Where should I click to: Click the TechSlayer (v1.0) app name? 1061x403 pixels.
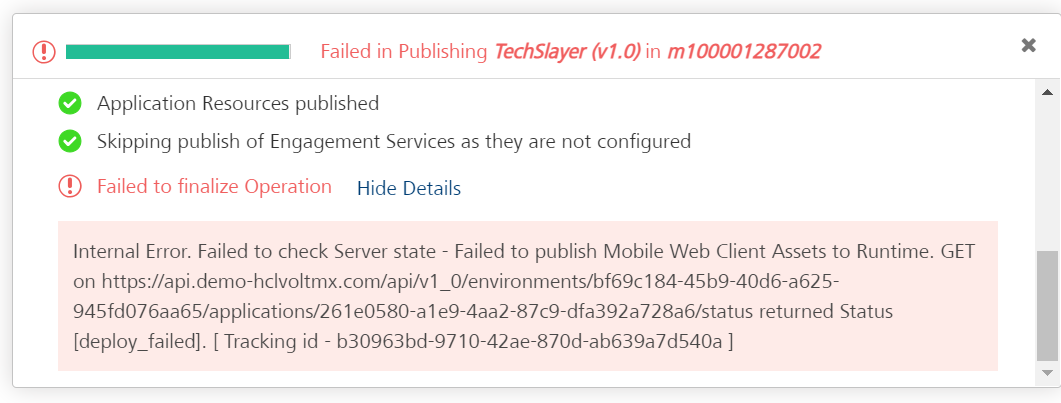pos(567,51)
